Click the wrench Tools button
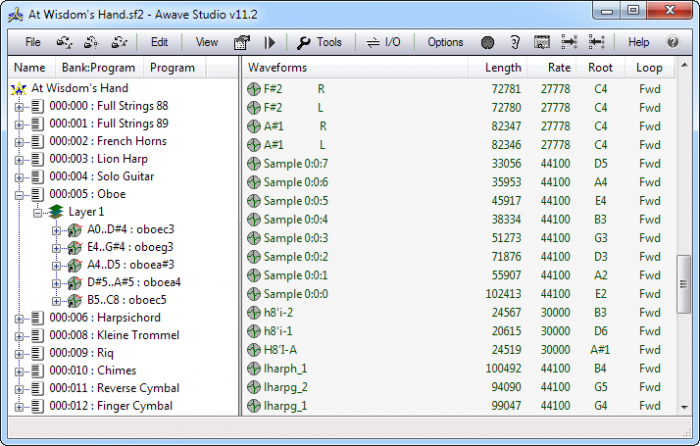This screenshot has height=446, width=700. tap(319, 43)
